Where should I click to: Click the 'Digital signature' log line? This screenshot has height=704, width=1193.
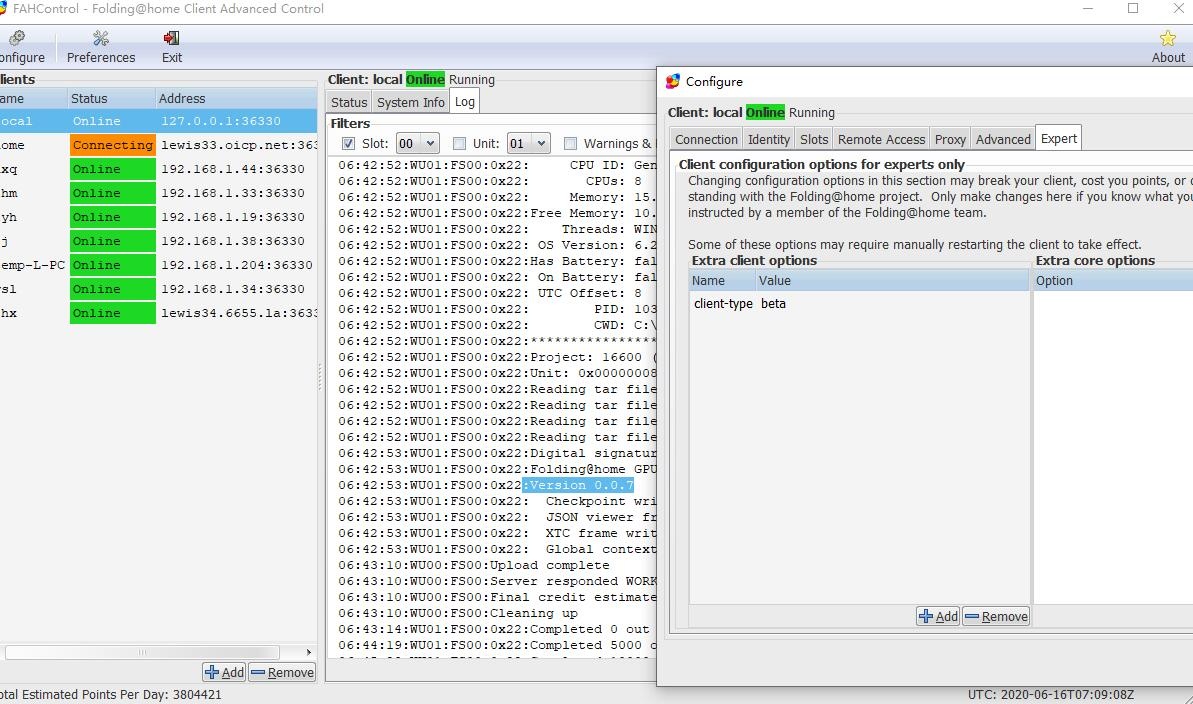(498, 453)
